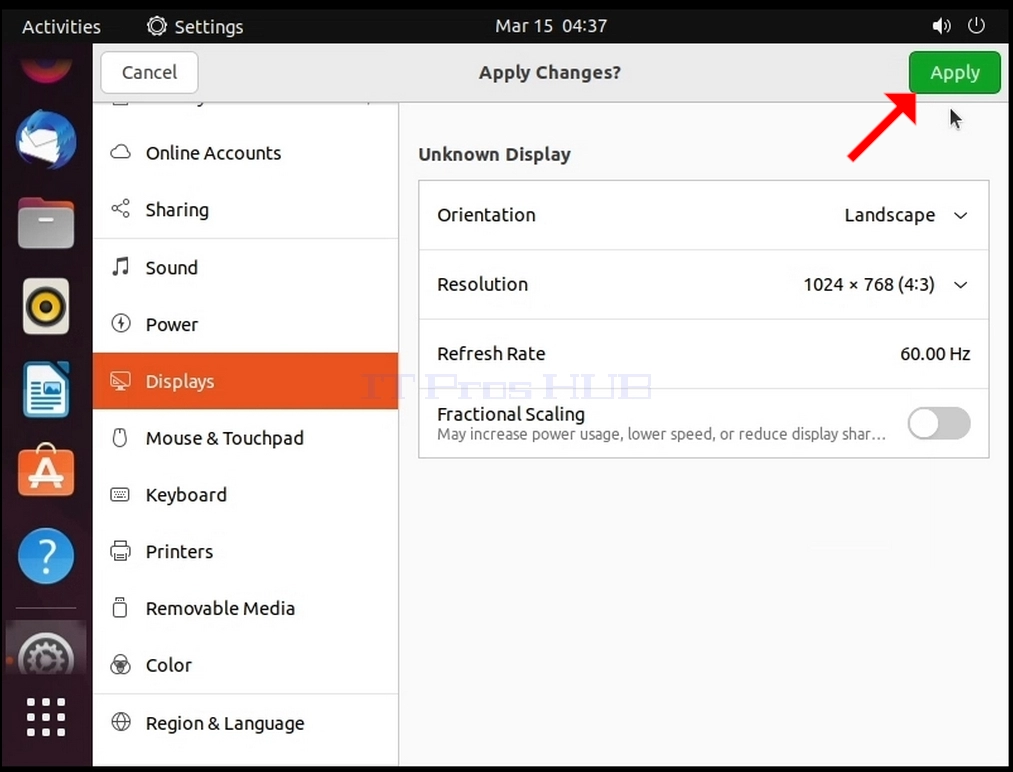Launch Files manager from the dock
Viewport: 1013px width, 772px height.
click(x=46, y=223)
